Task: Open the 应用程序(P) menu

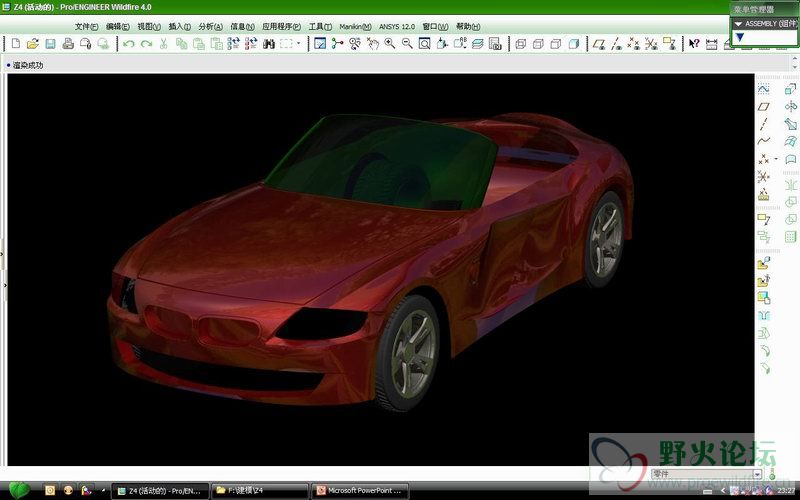Action: point(282,27)
